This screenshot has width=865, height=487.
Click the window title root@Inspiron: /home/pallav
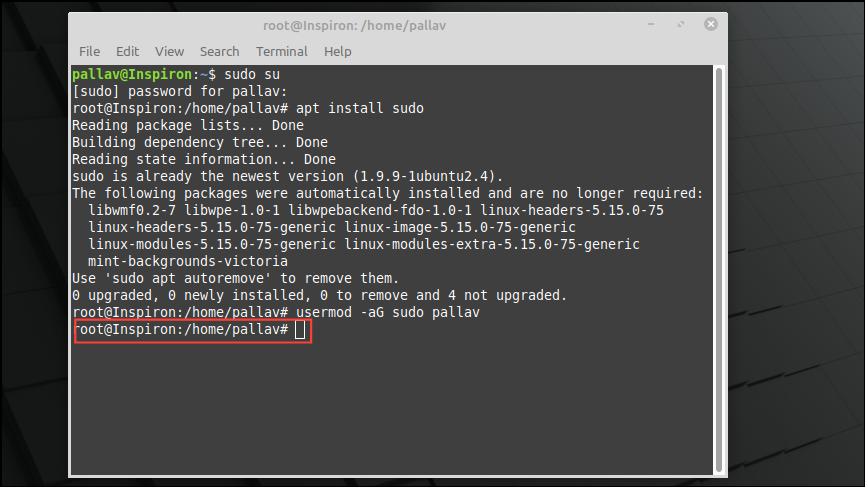coord(354,25)
